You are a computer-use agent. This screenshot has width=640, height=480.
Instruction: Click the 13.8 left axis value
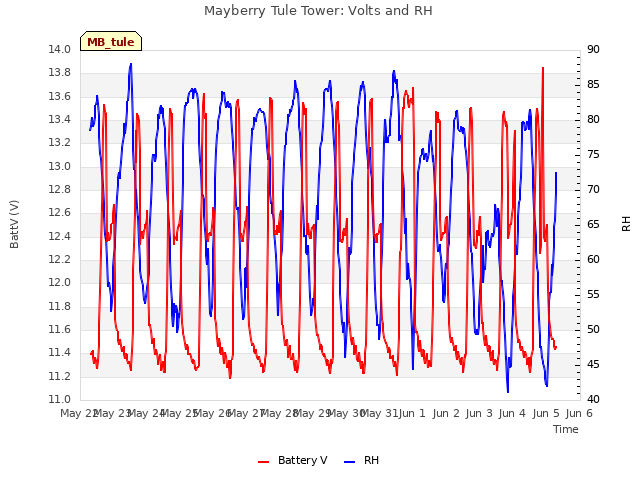[60, 73]
